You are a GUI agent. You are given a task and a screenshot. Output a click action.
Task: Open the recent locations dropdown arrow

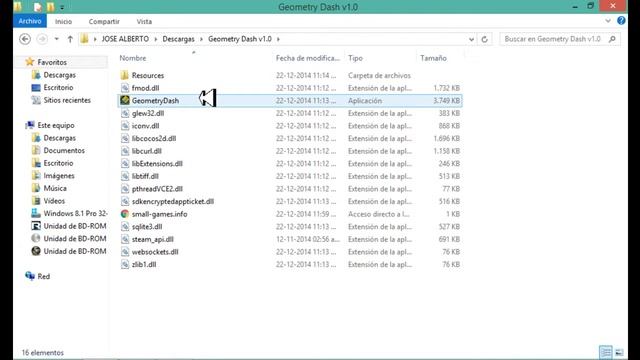click(x=56, y=39)
